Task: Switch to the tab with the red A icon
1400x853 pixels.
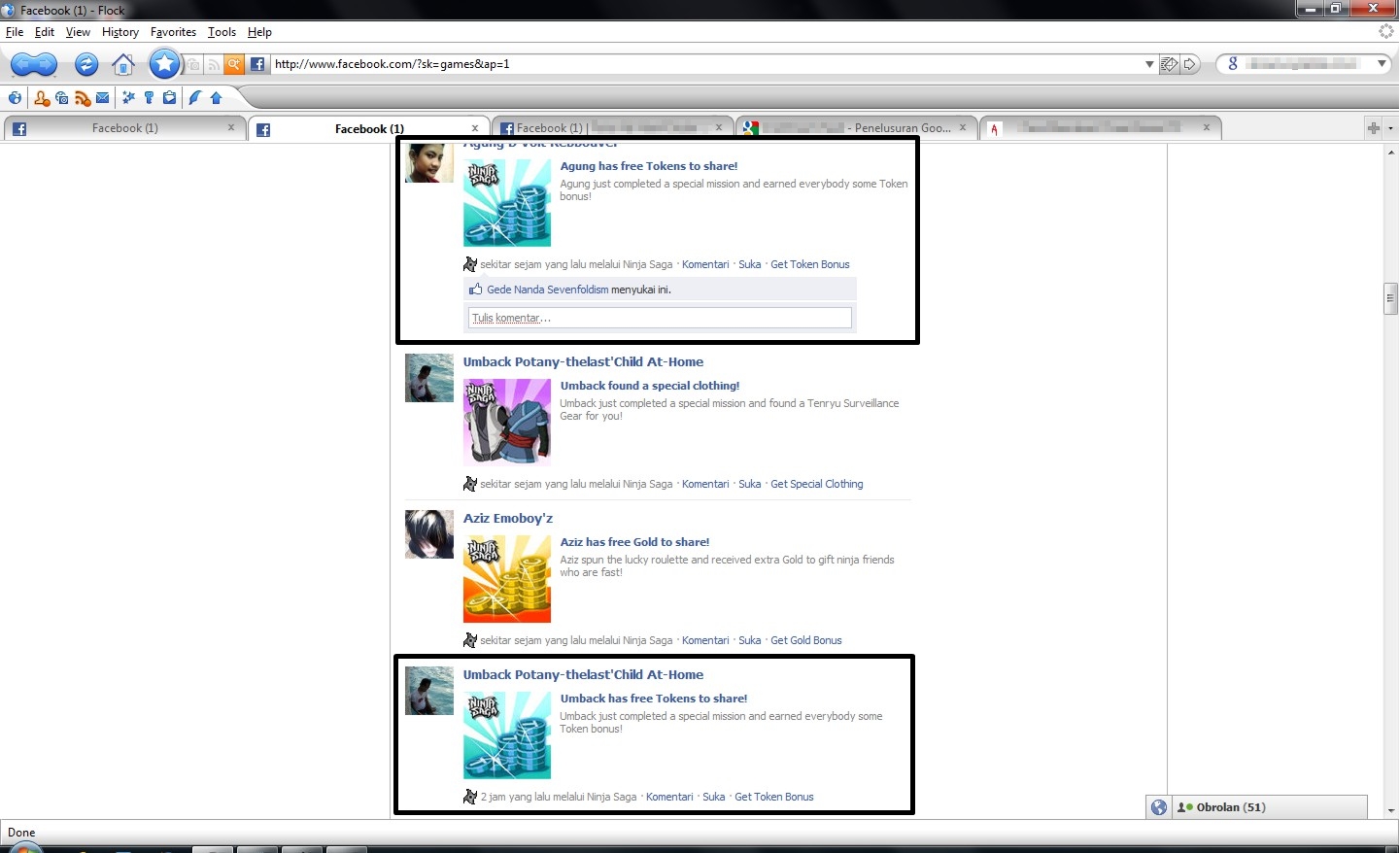Action: coord(1100,128)
